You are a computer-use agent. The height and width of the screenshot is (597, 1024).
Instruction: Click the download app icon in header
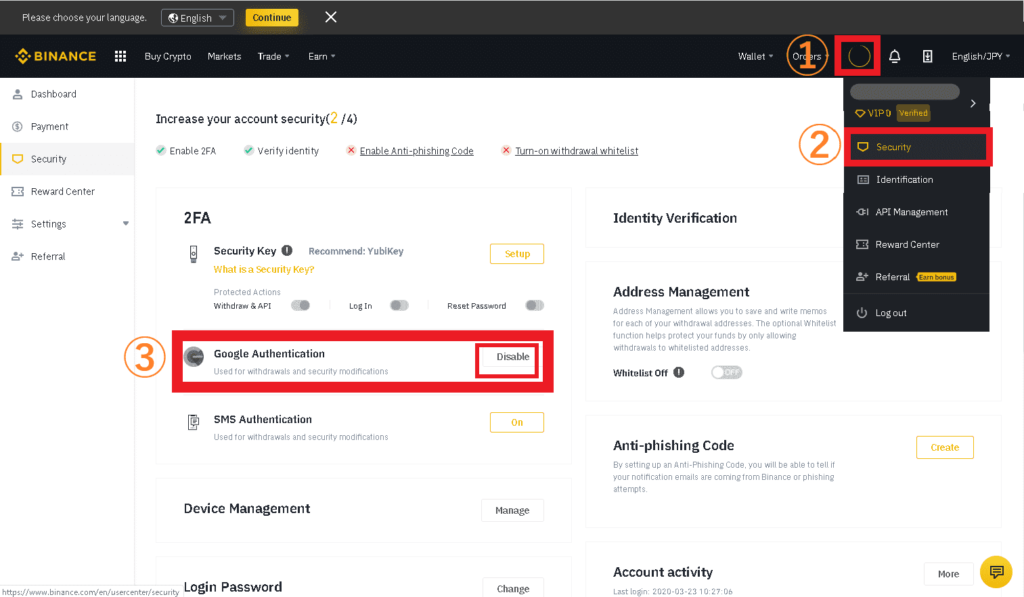(x=927, y=56)
